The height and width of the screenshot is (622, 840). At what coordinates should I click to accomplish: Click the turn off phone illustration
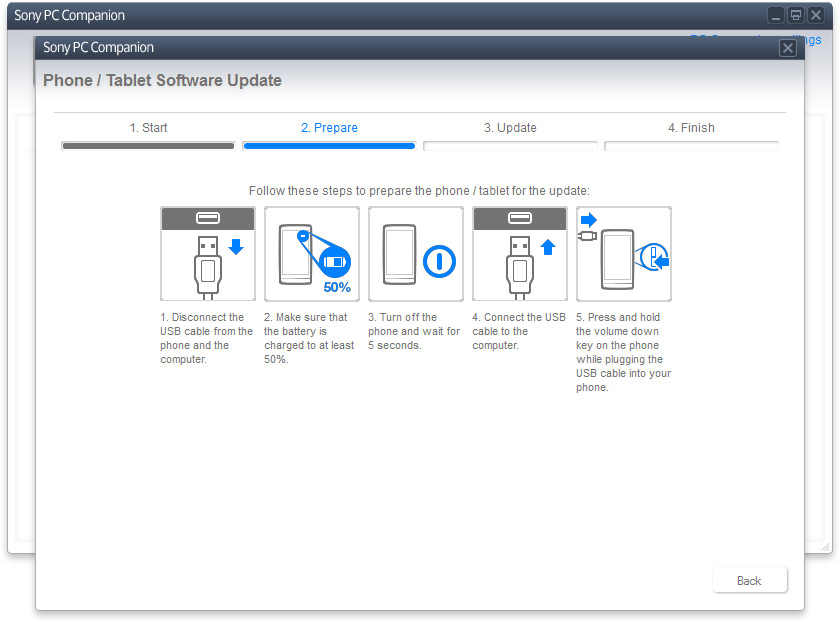416,254
